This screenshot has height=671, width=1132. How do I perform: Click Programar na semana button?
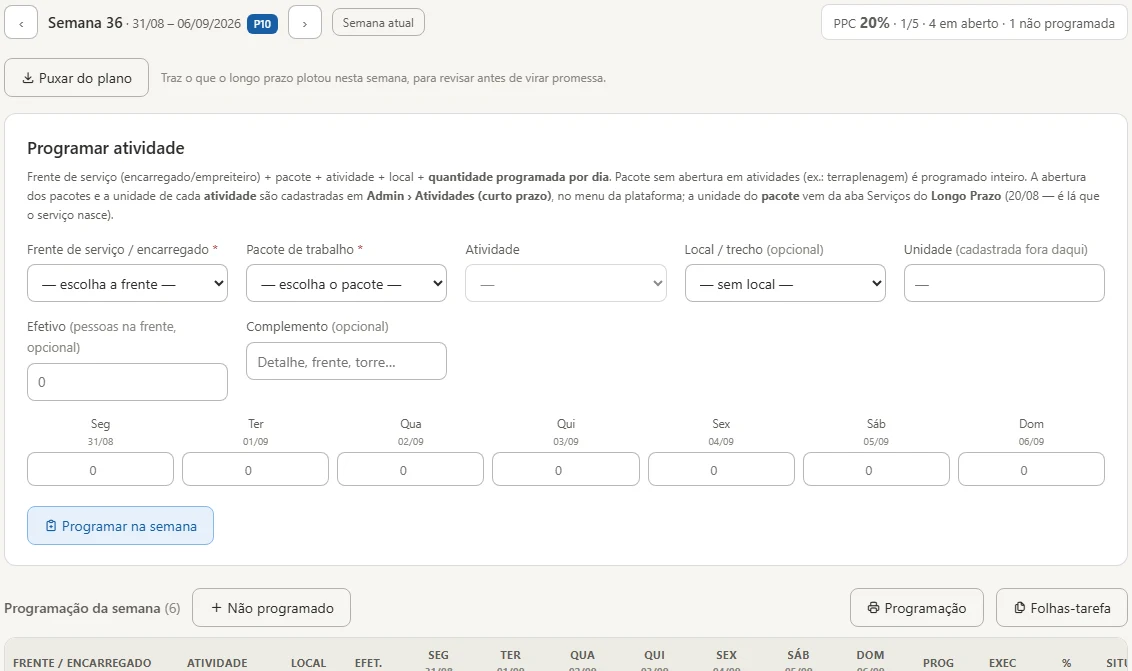(x=121, y=526)
